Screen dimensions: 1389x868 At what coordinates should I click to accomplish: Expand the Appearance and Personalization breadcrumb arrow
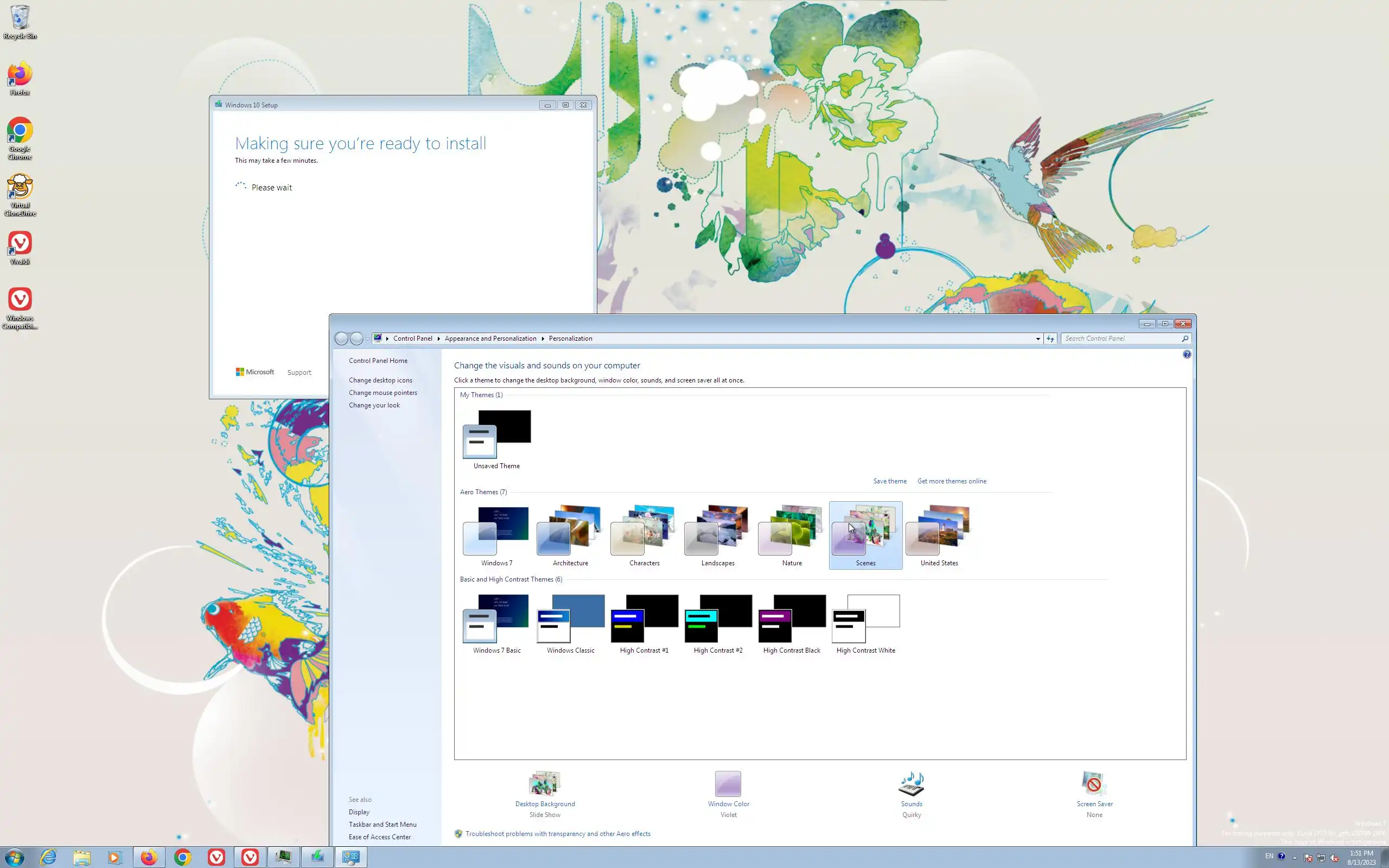543,339
